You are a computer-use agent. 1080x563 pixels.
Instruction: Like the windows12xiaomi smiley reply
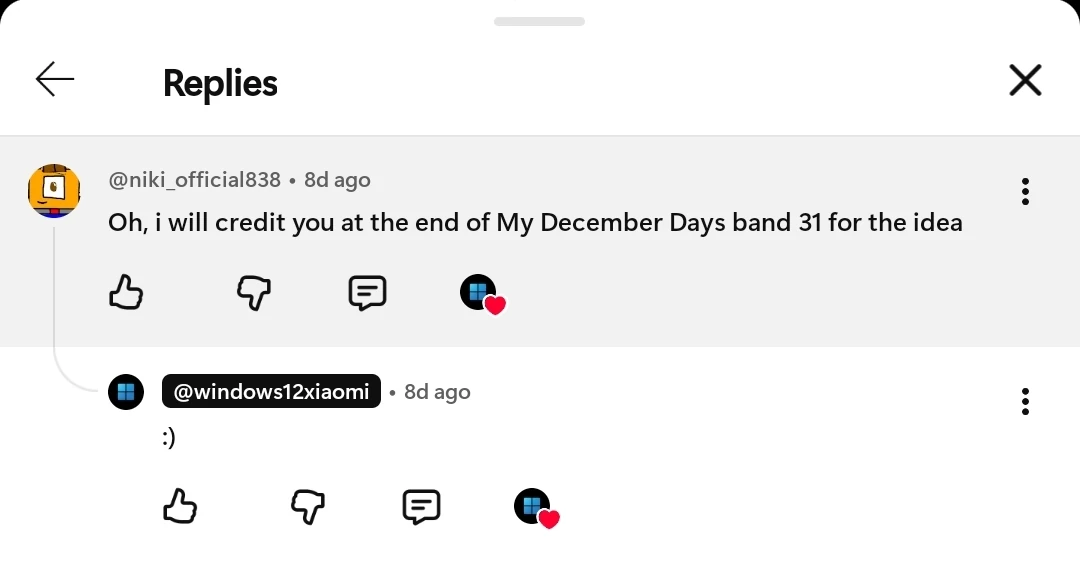180,507
